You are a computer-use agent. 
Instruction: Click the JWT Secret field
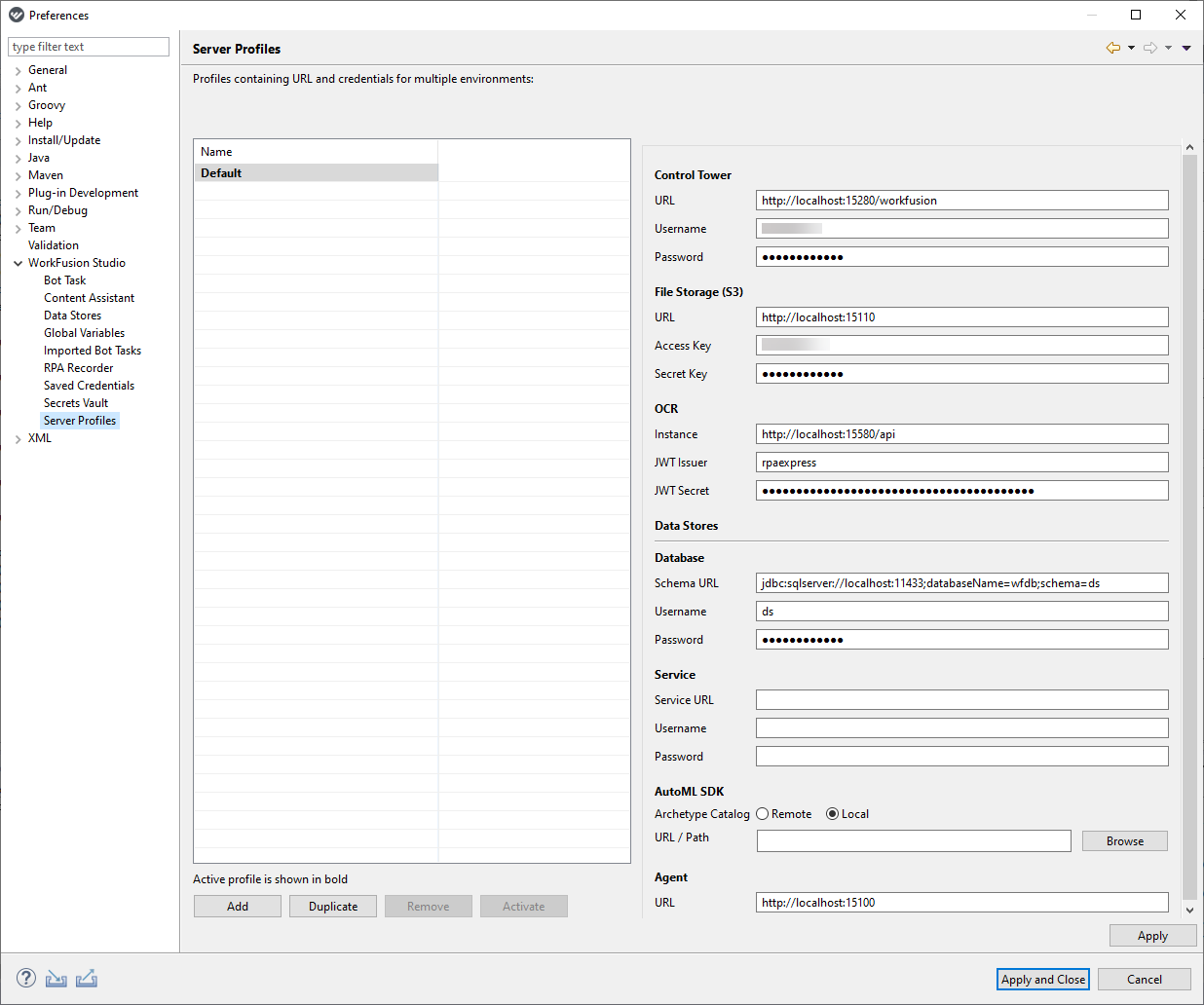point(962,491)
